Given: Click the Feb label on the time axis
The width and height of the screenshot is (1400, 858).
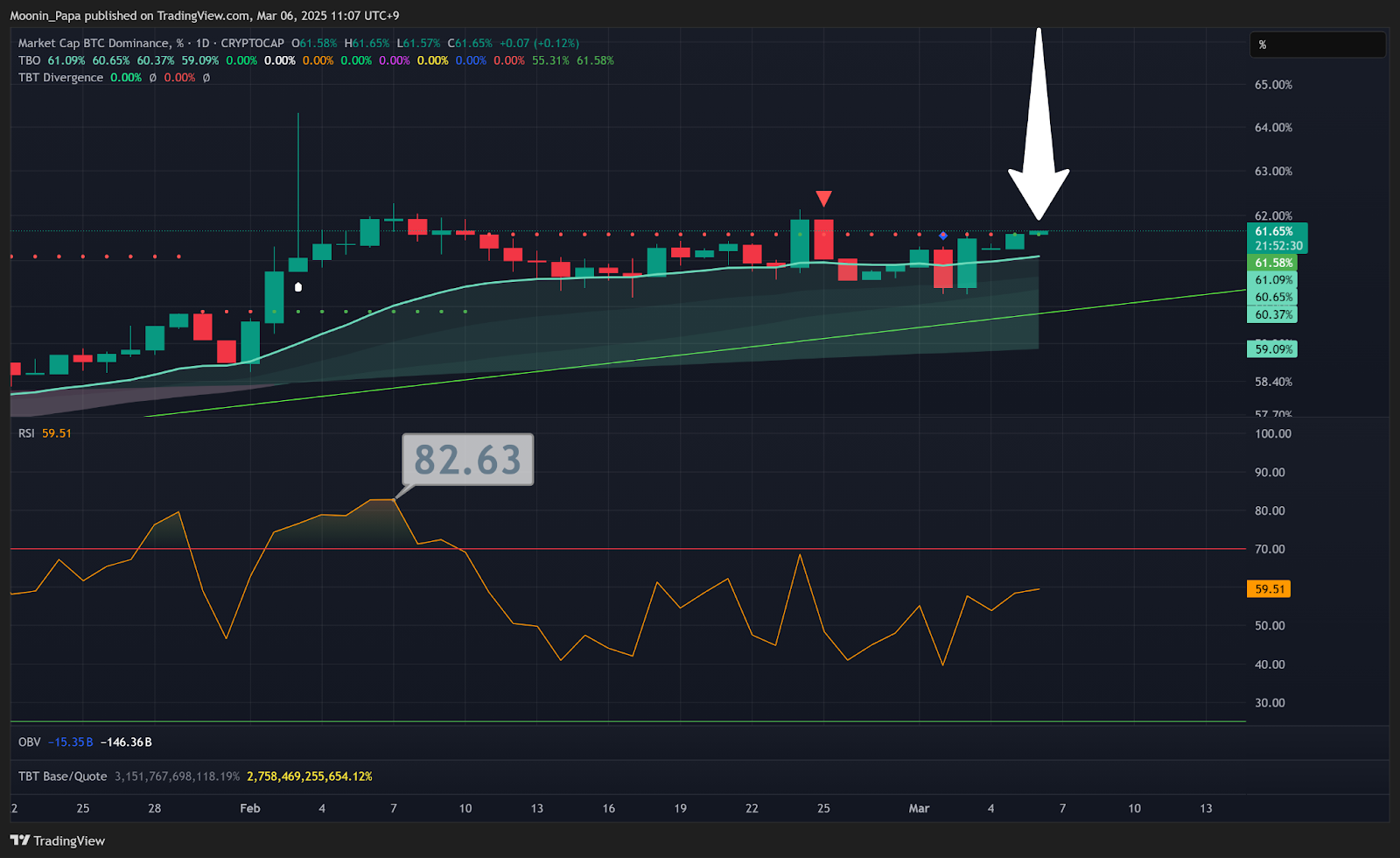Looking at the screenshot, I should [250, 808].
